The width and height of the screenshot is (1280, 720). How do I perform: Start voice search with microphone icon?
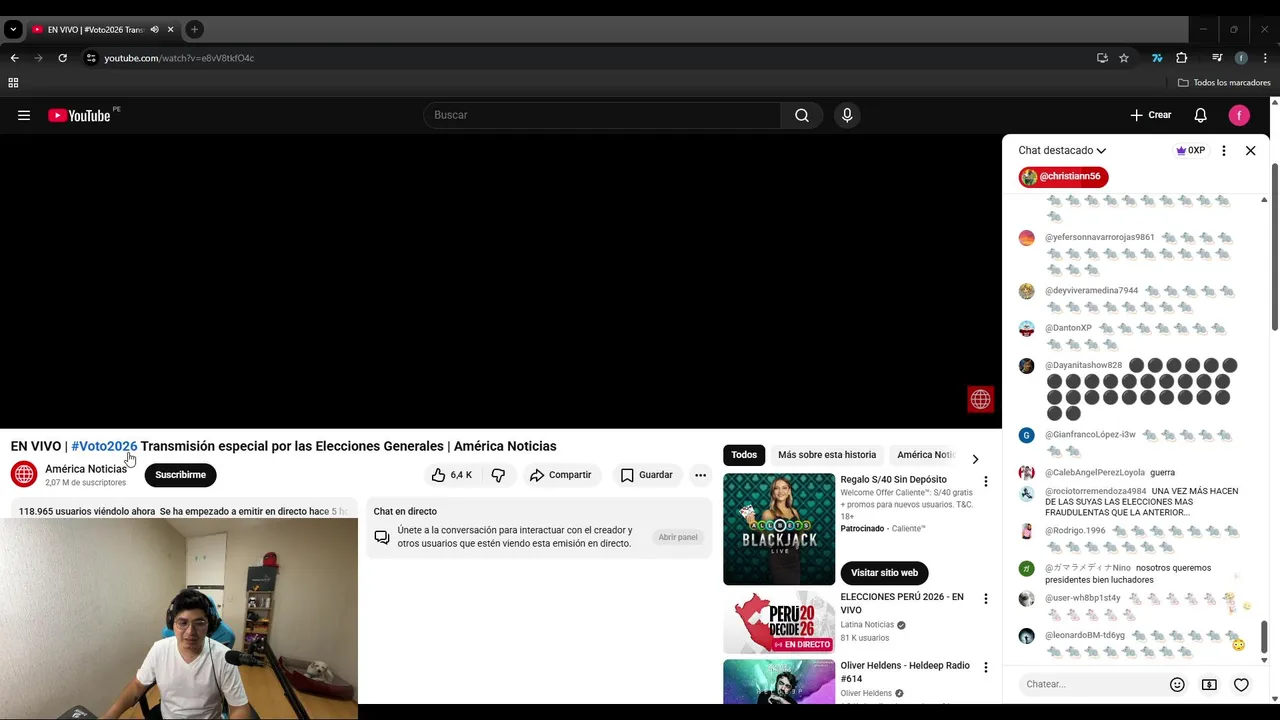[847, 115]
